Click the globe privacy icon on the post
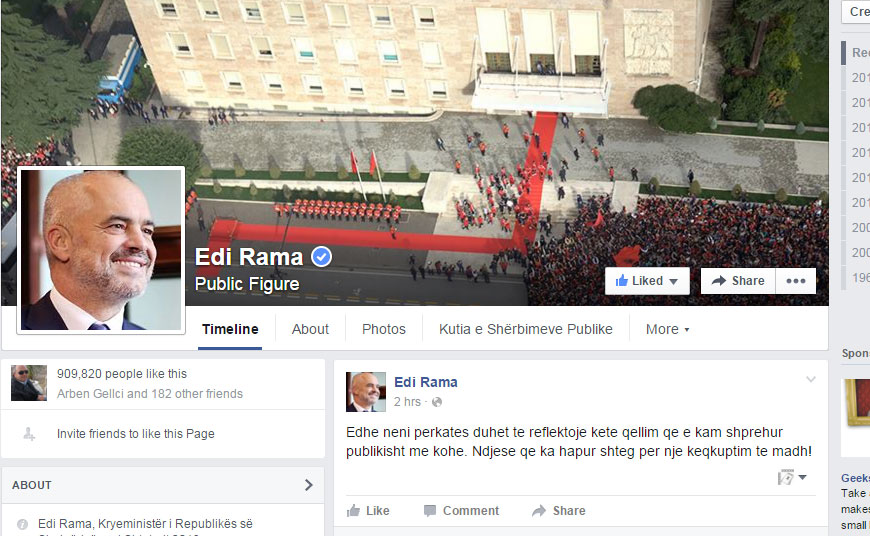 point(437,402)
